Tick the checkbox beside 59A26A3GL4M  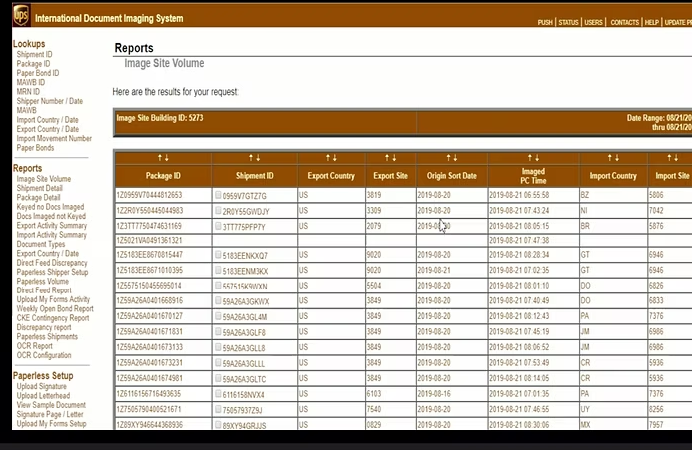(218, 316)
